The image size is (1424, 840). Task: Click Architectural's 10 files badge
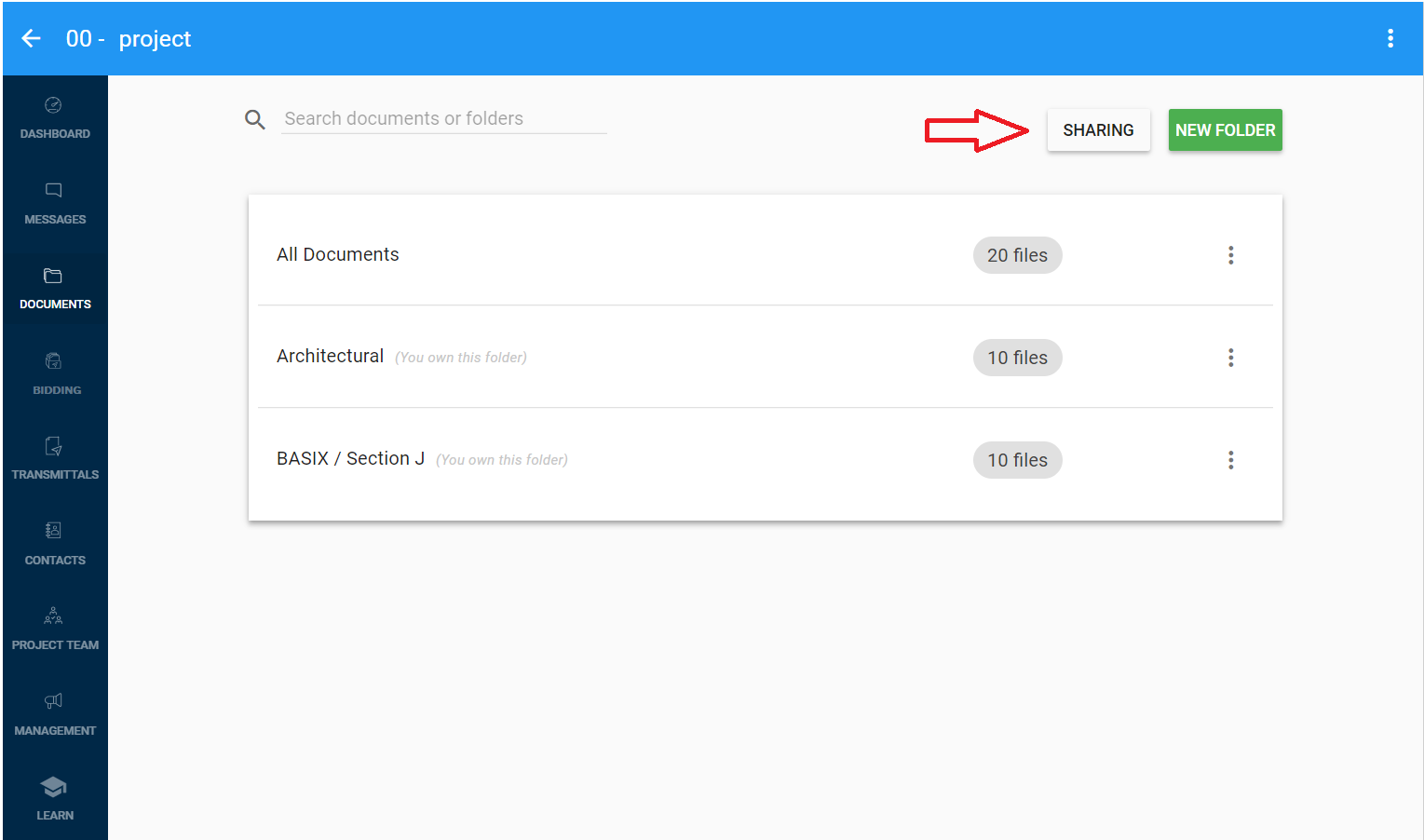1017,358
